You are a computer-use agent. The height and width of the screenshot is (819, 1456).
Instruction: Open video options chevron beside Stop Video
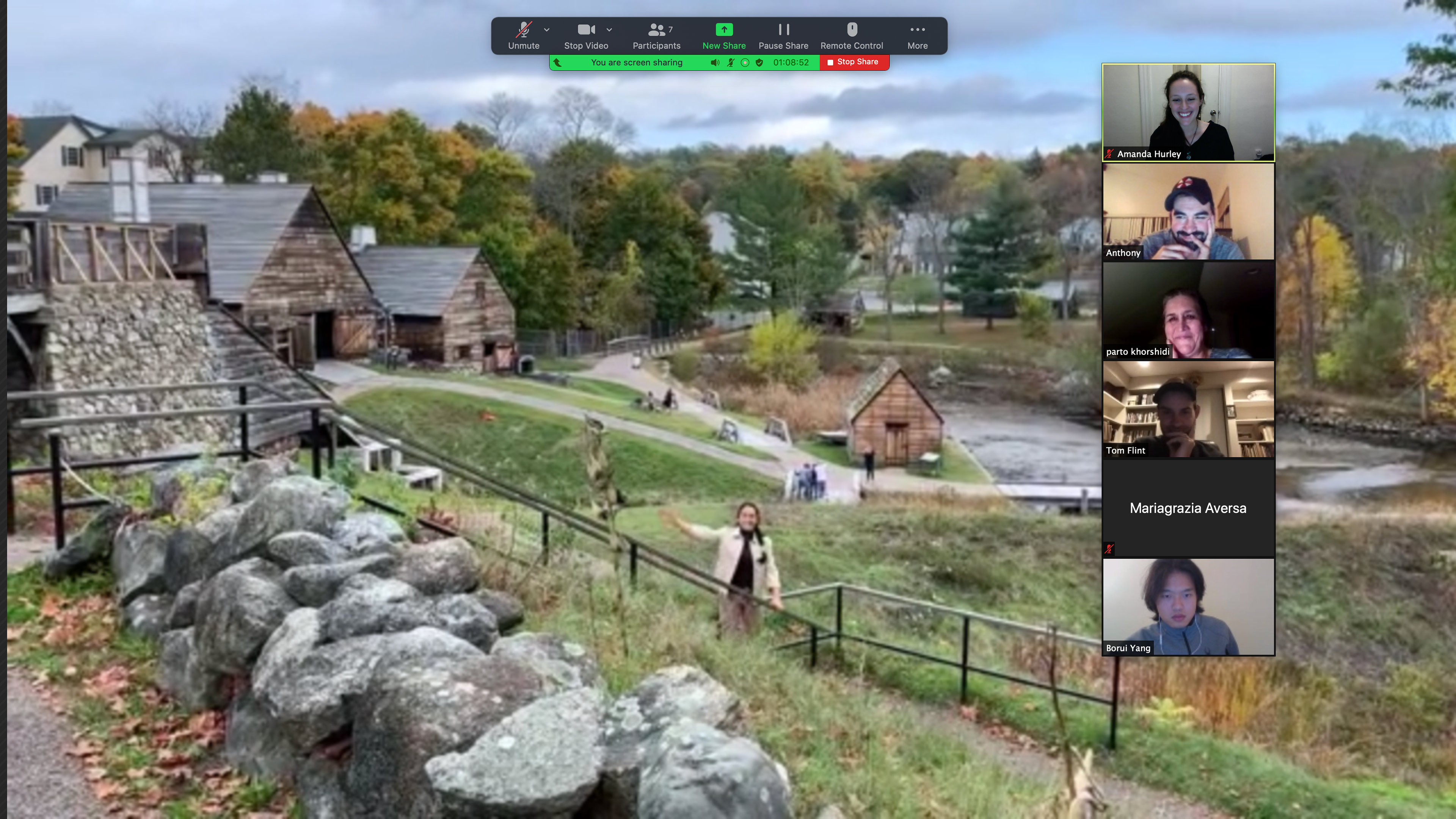pyautogui.click(x=609, y=30)
